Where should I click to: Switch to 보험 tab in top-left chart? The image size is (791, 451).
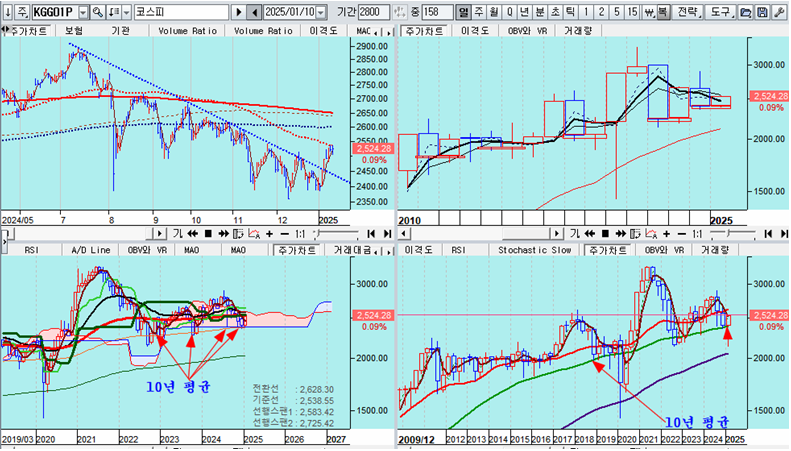(x=74, y=31)
